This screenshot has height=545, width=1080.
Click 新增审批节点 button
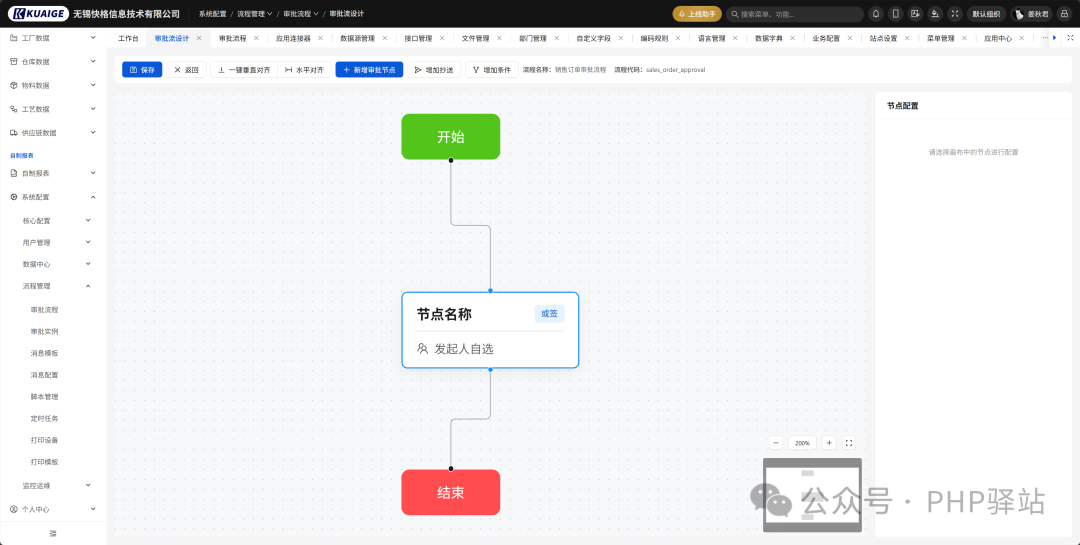tap(369, 70)
